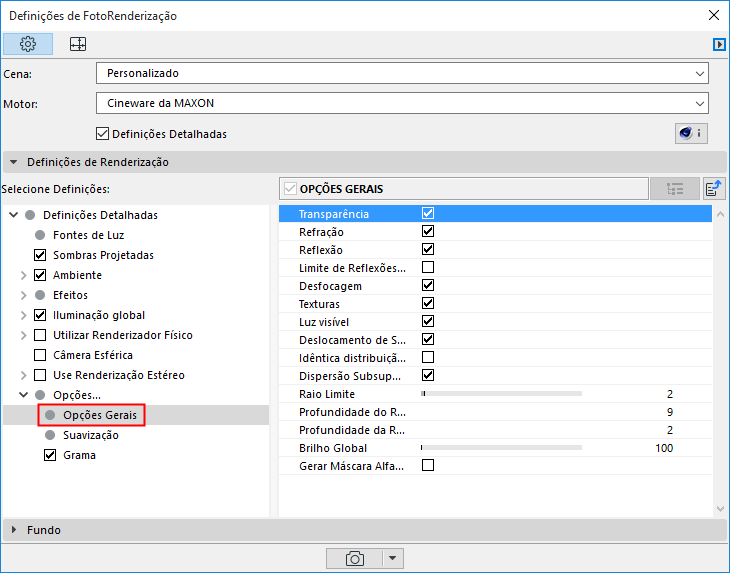
Task: Switch to the size settings icon tab
Action: pos(78,44)
